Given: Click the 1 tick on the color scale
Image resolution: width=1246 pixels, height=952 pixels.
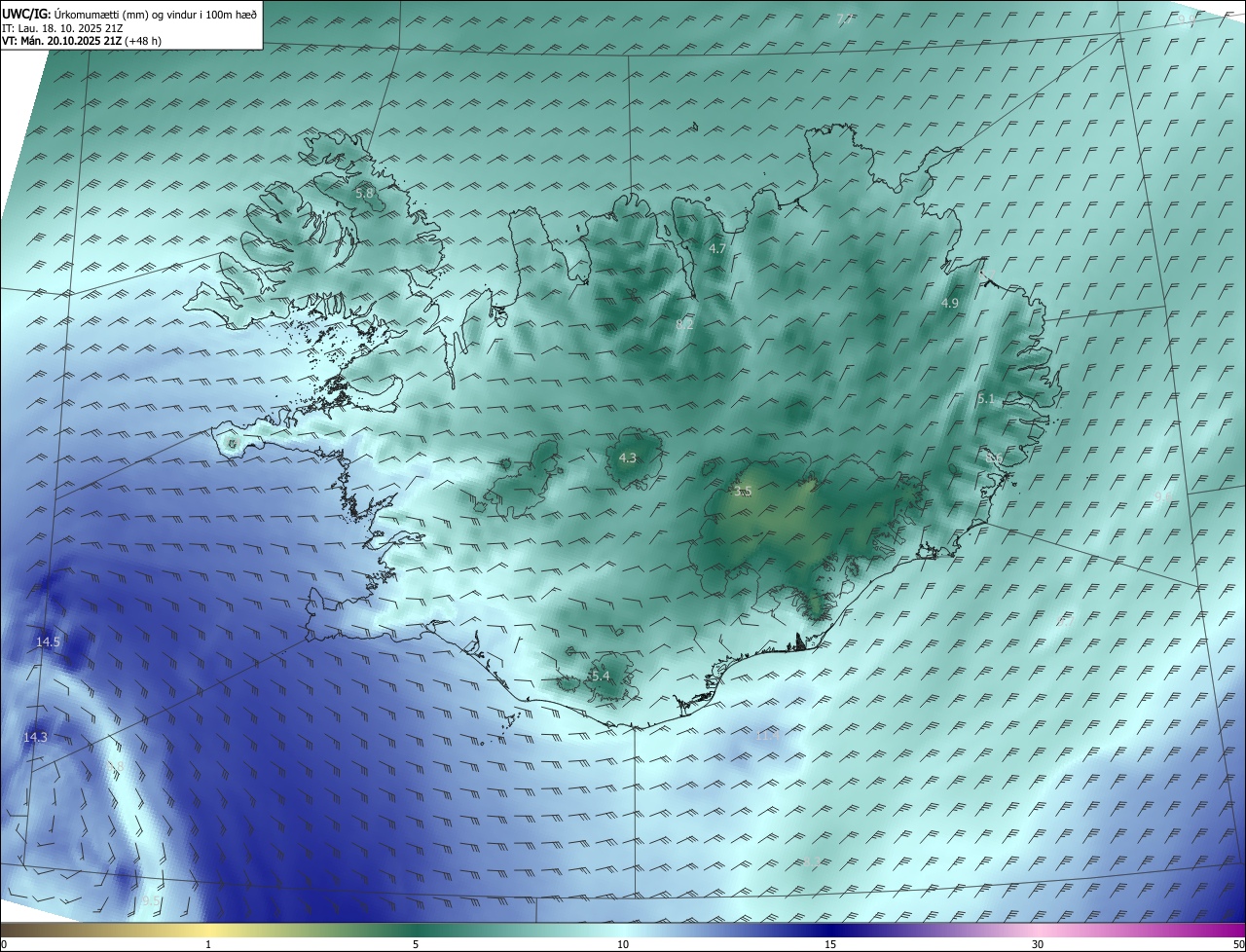Looking at the screenshot, I should 208,944.
